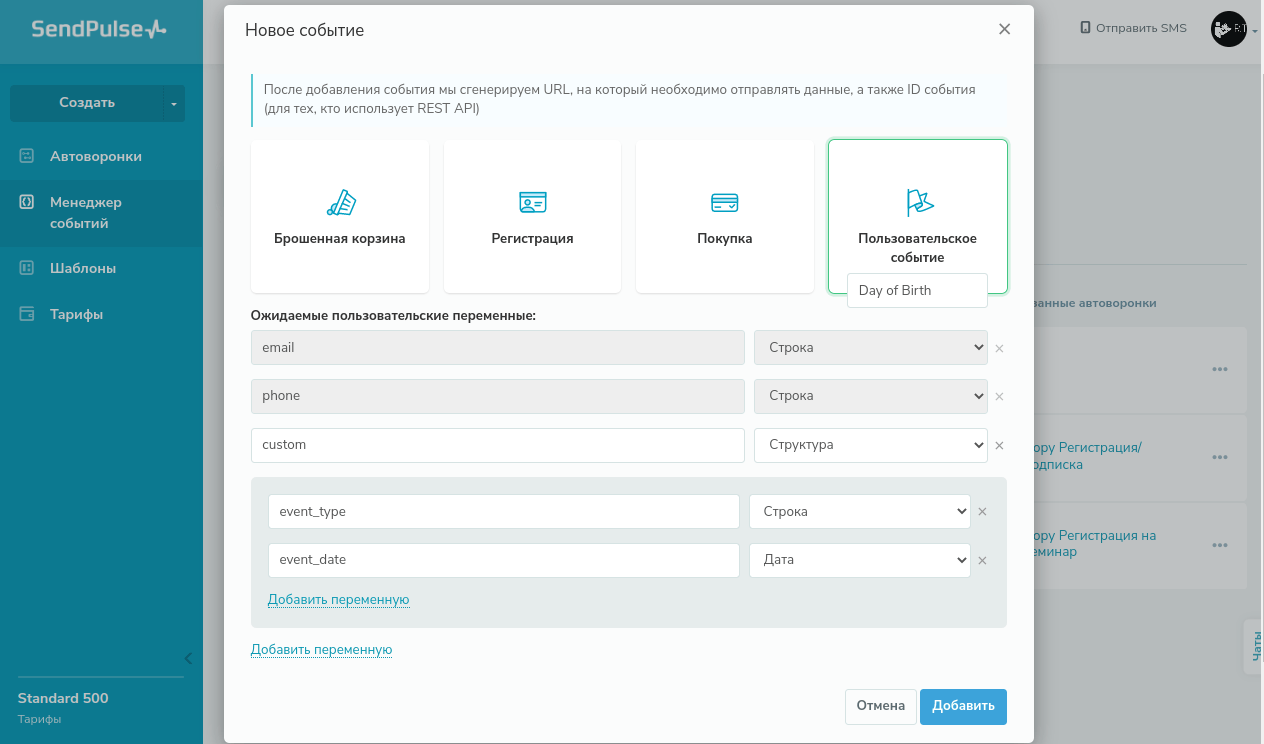Choose the Registration (Регистрация) event card icon

pyautogui.click(x=532, y=203)
